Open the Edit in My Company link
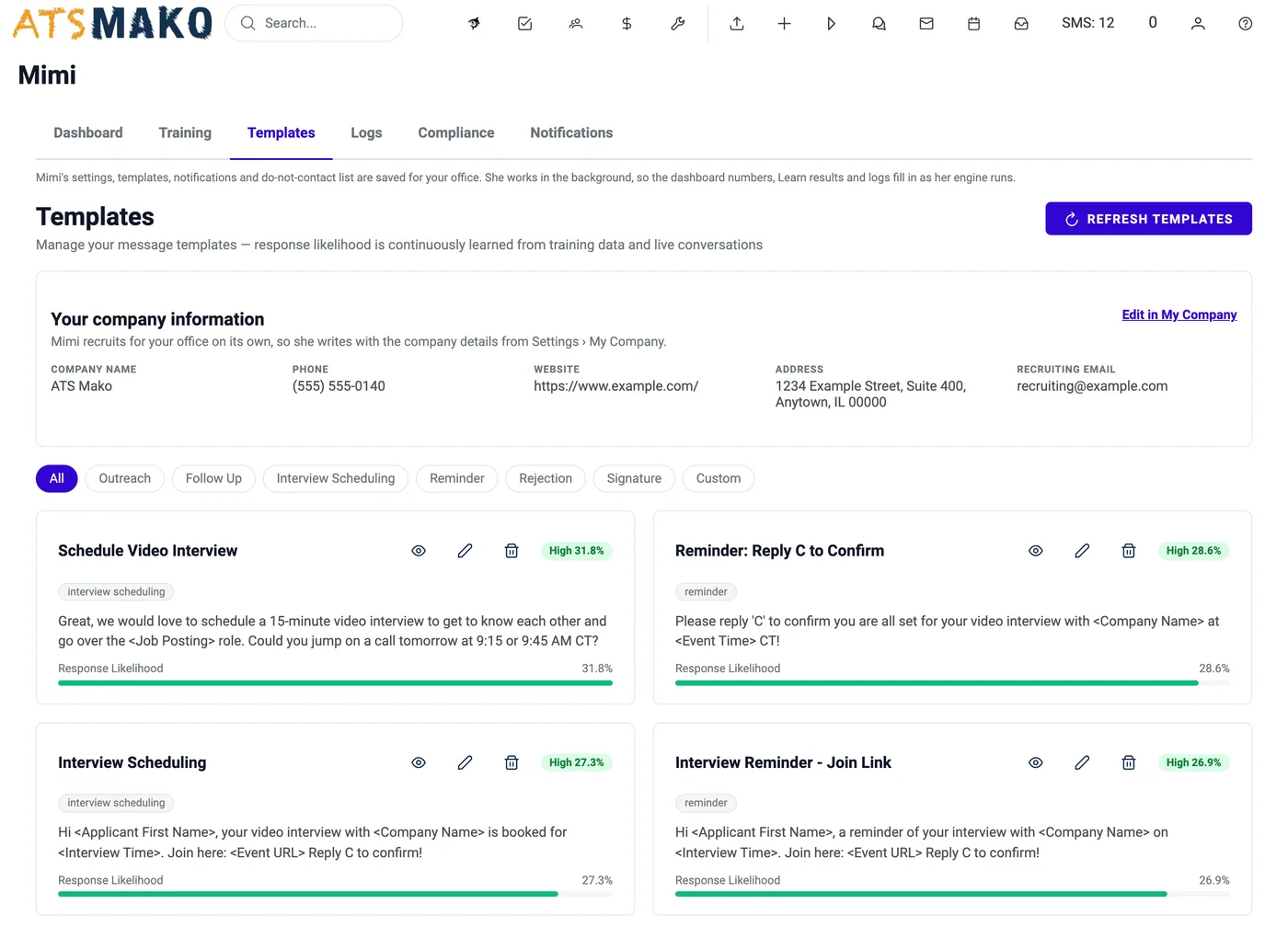 1179,315
